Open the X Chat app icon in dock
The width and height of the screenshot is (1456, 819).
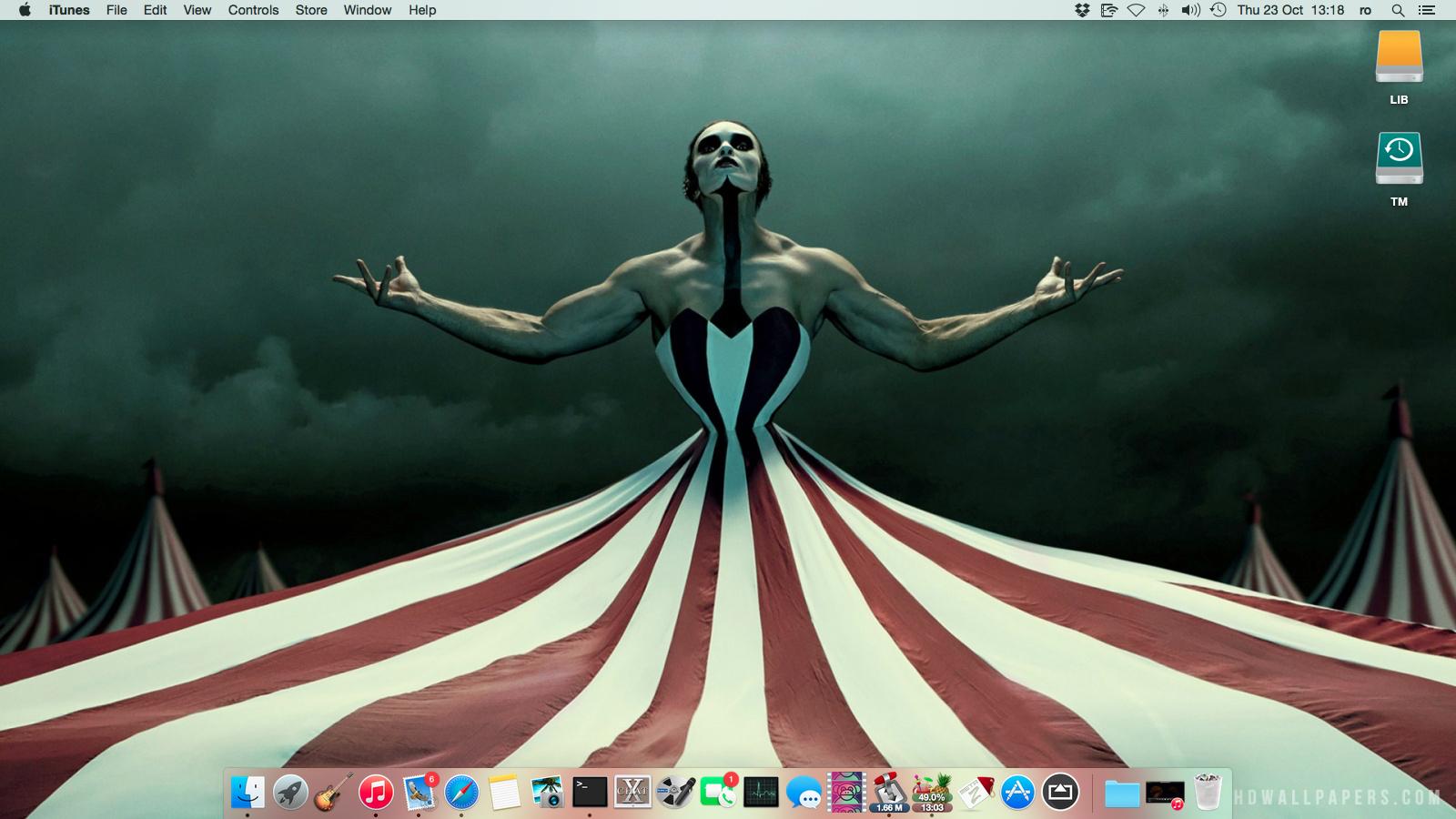[x=632, y=793]
